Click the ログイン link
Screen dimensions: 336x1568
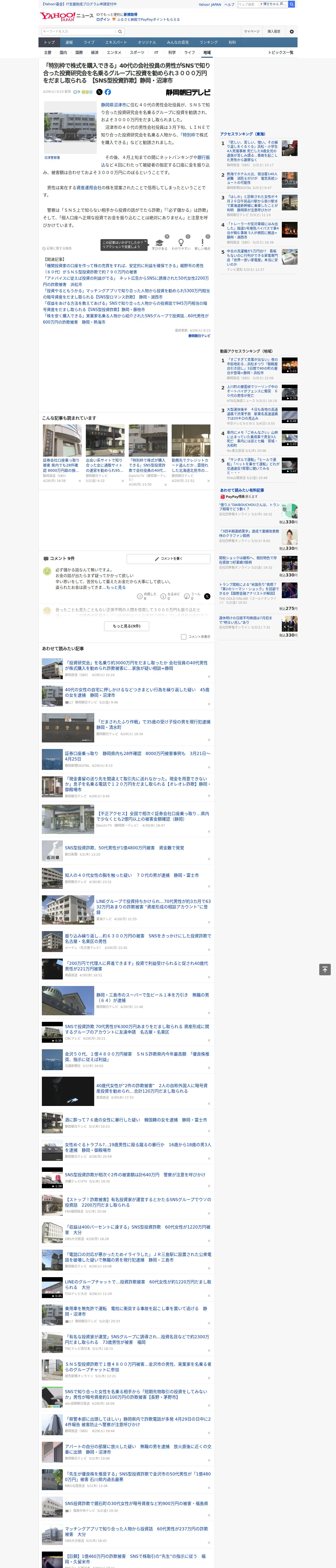(103, 20)
